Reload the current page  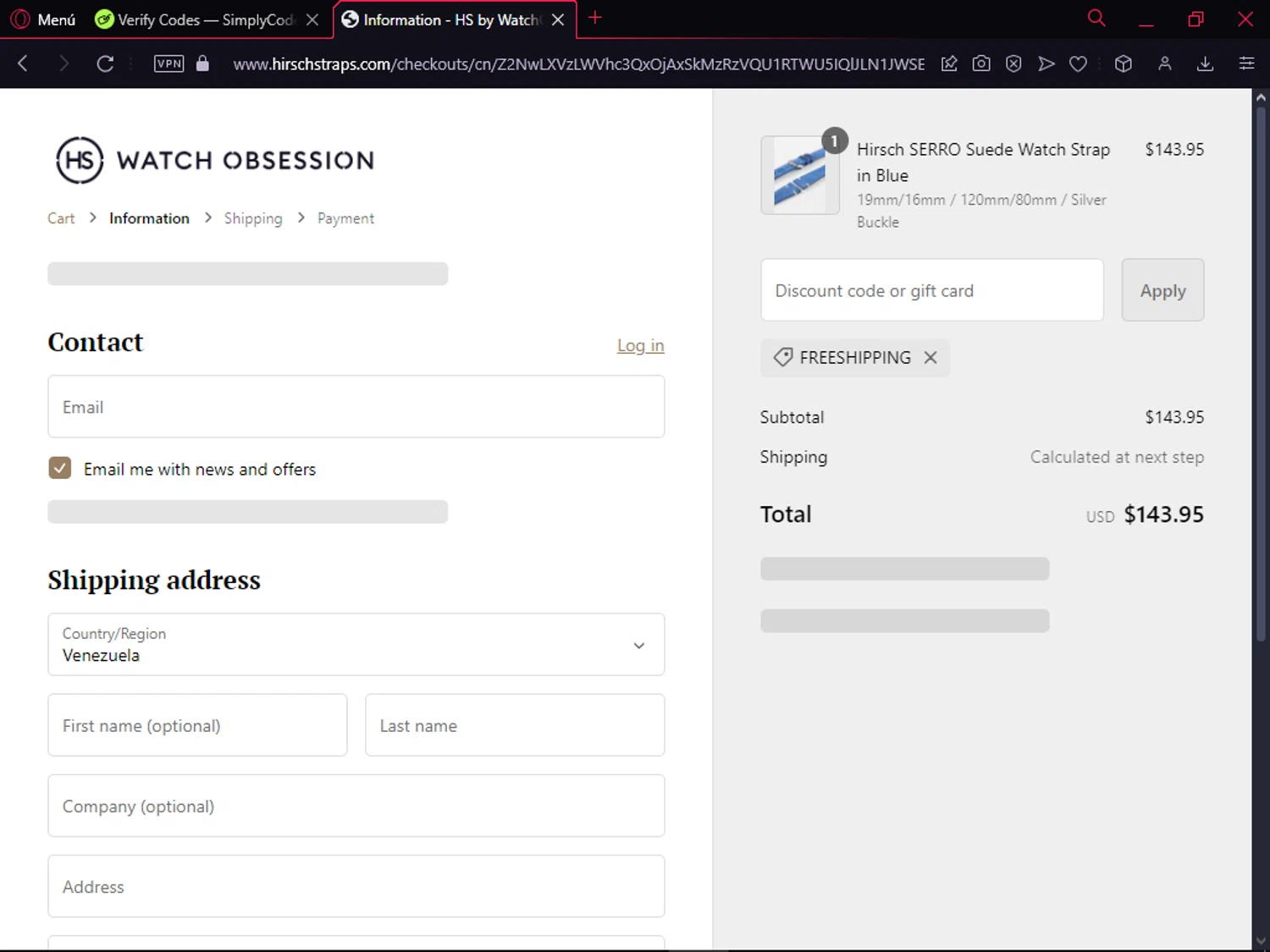105,63
